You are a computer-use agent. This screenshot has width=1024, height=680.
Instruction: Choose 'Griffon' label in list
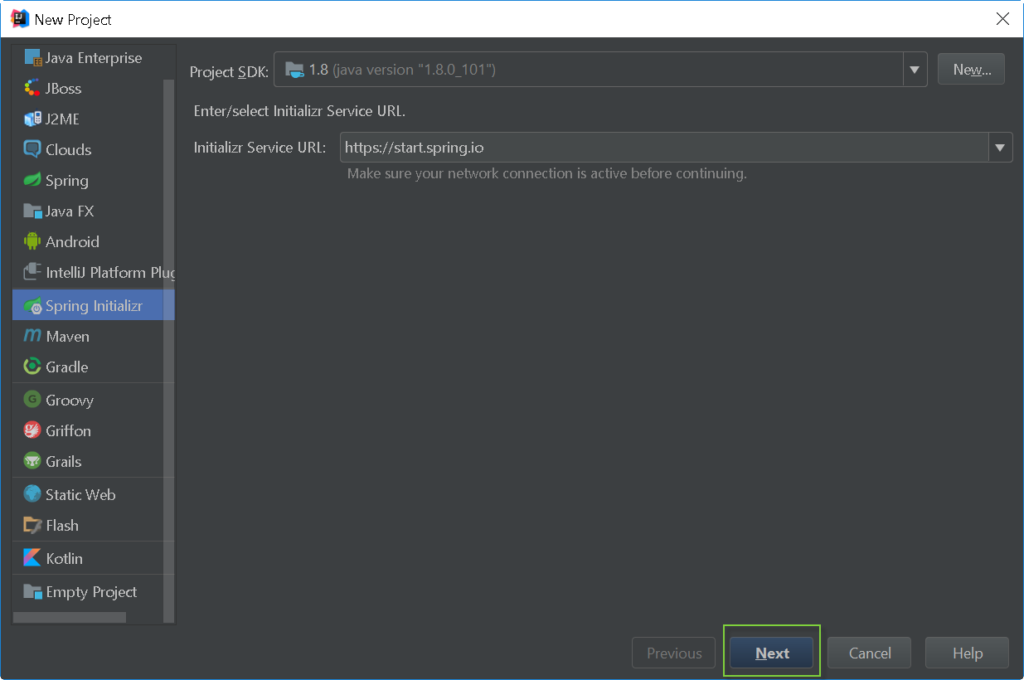pos(69,430)
